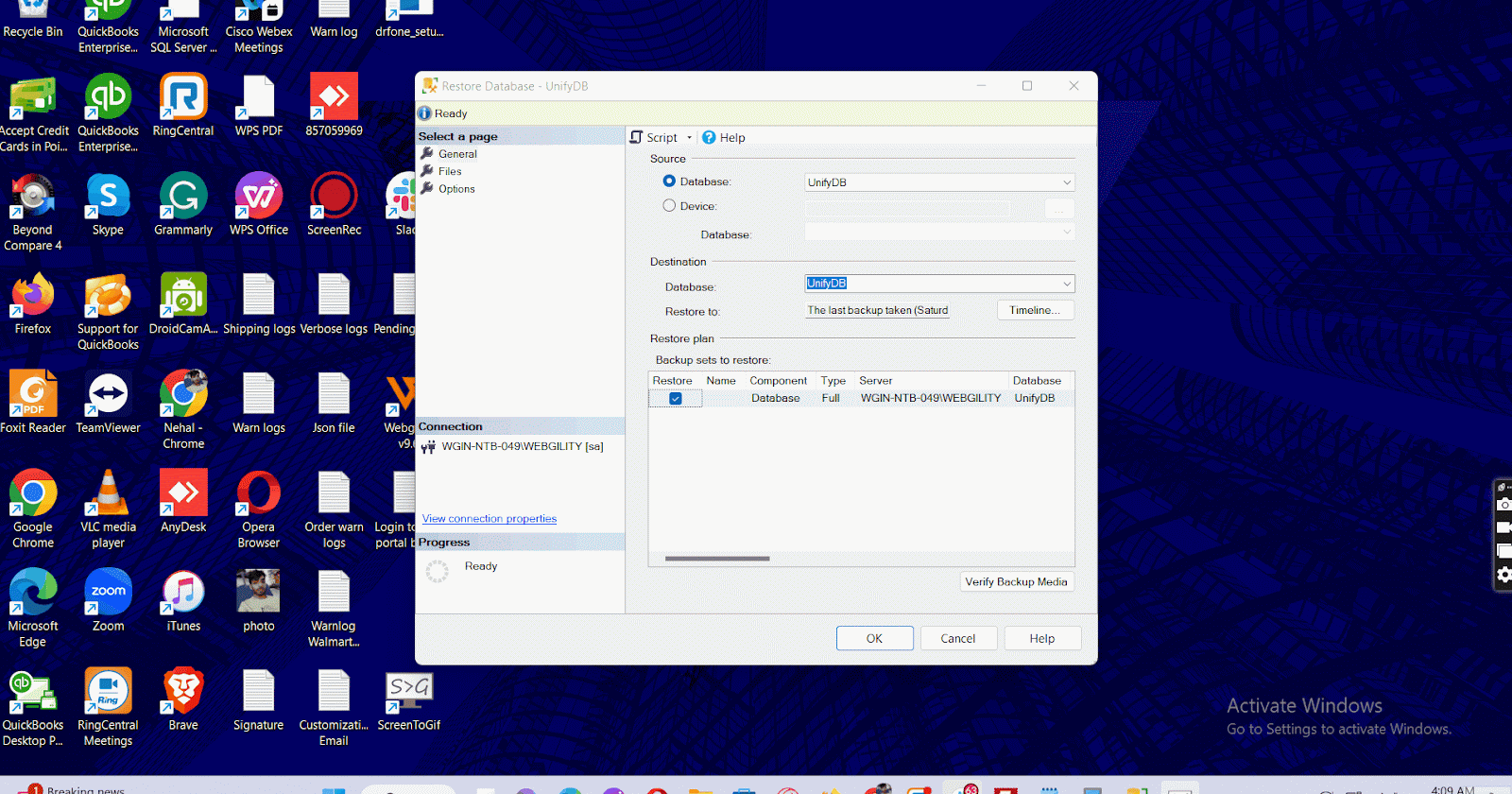Confirm the restore with OK
The height and width of the screenshot is (794, 1512).
(875, 639)
